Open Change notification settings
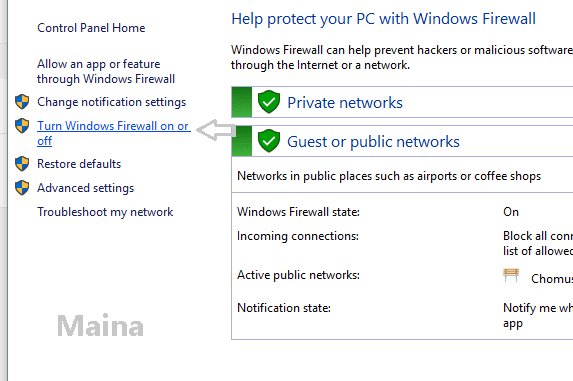The height and width of the screenshot is (381, 573). click(111, 102)
